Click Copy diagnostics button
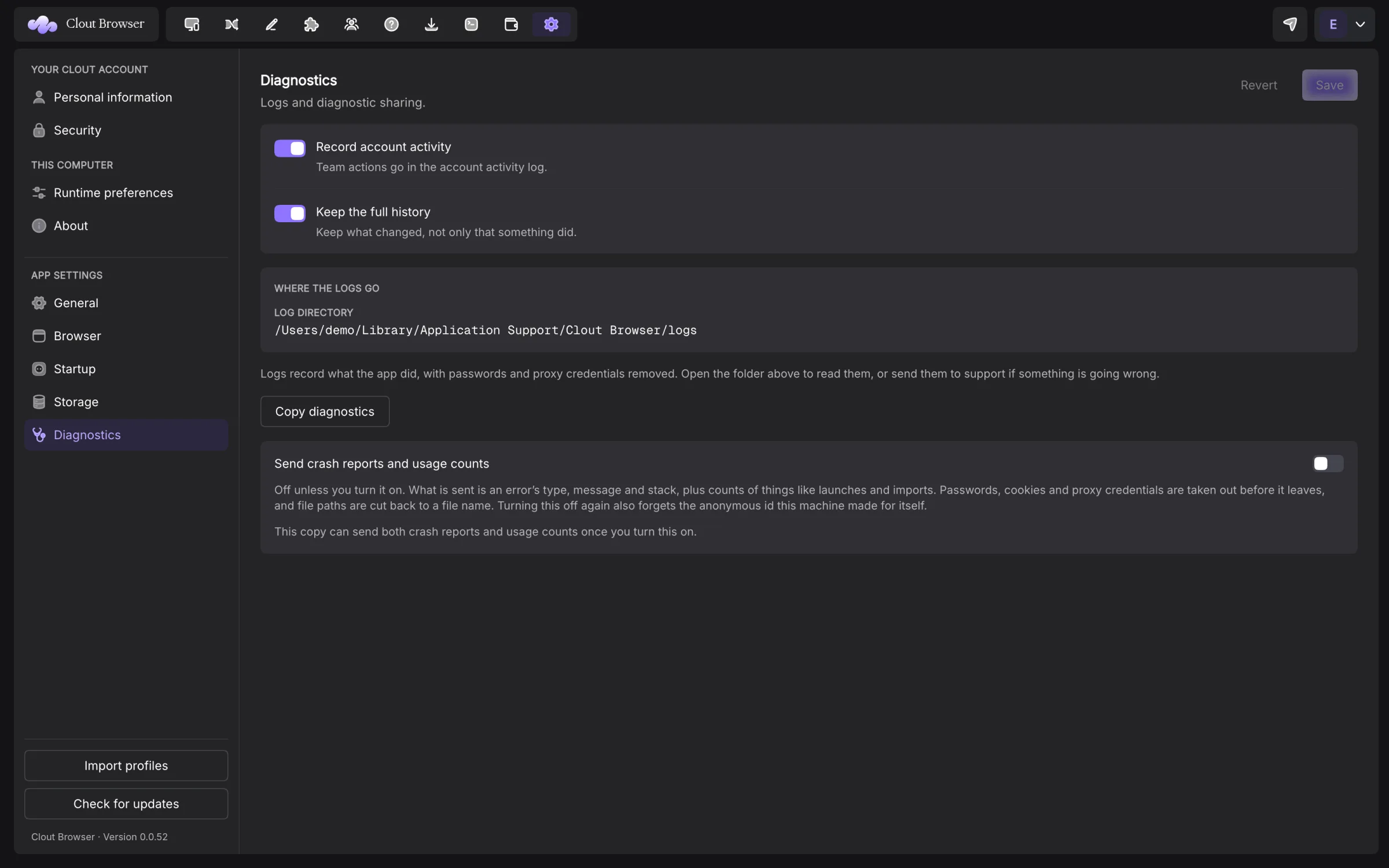 (325, 411)
